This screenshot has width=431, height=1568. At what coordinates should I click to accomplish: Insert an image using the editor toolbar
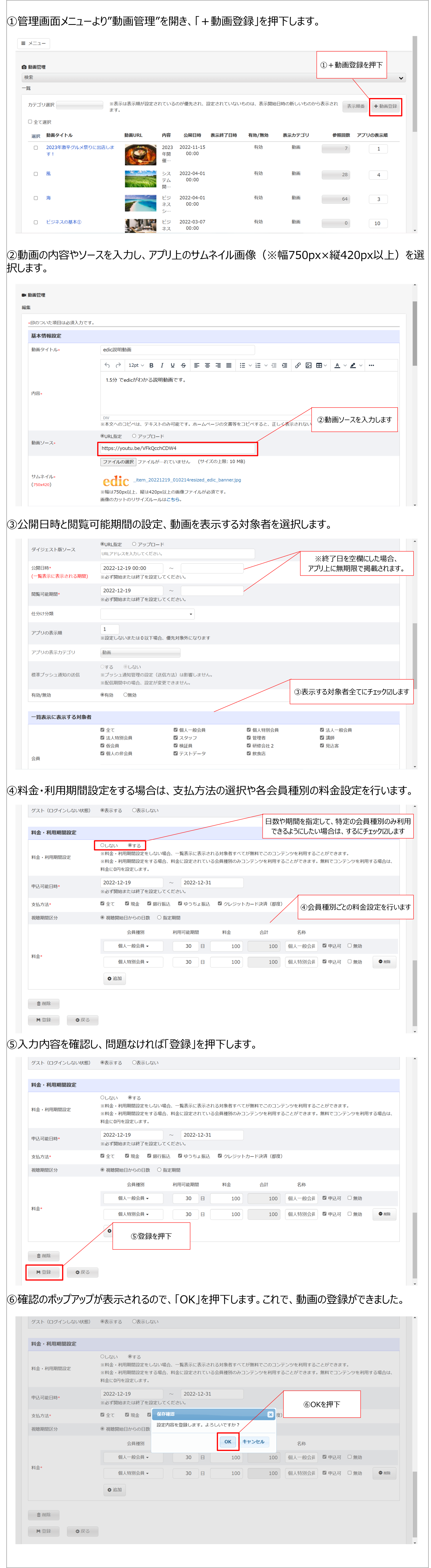(x=309, y=365)
